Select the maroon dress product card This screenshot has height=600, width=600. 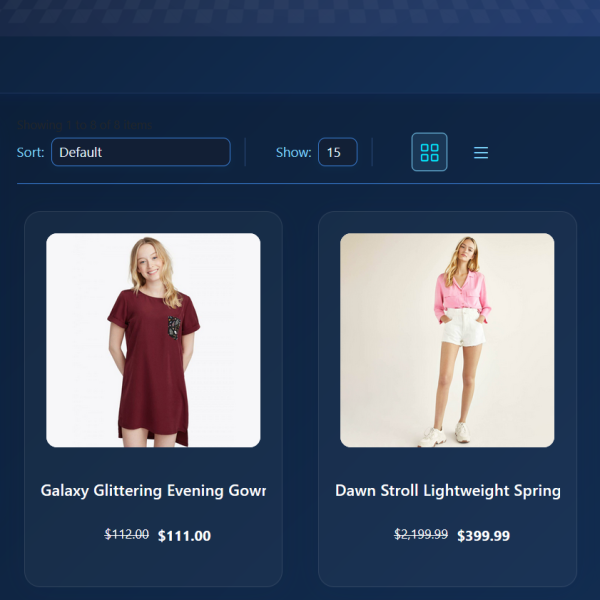tap(153, 399)
